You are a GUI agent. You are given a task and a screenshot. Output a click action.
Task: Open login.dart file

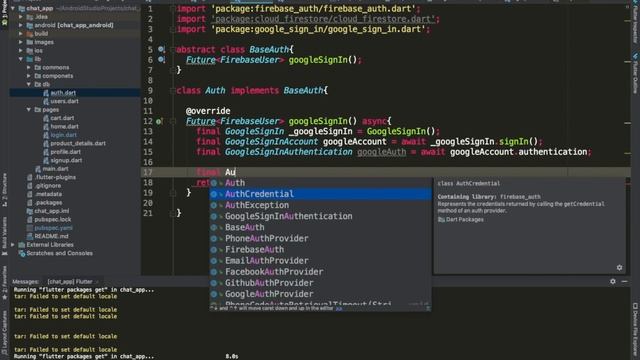(63, 135)
